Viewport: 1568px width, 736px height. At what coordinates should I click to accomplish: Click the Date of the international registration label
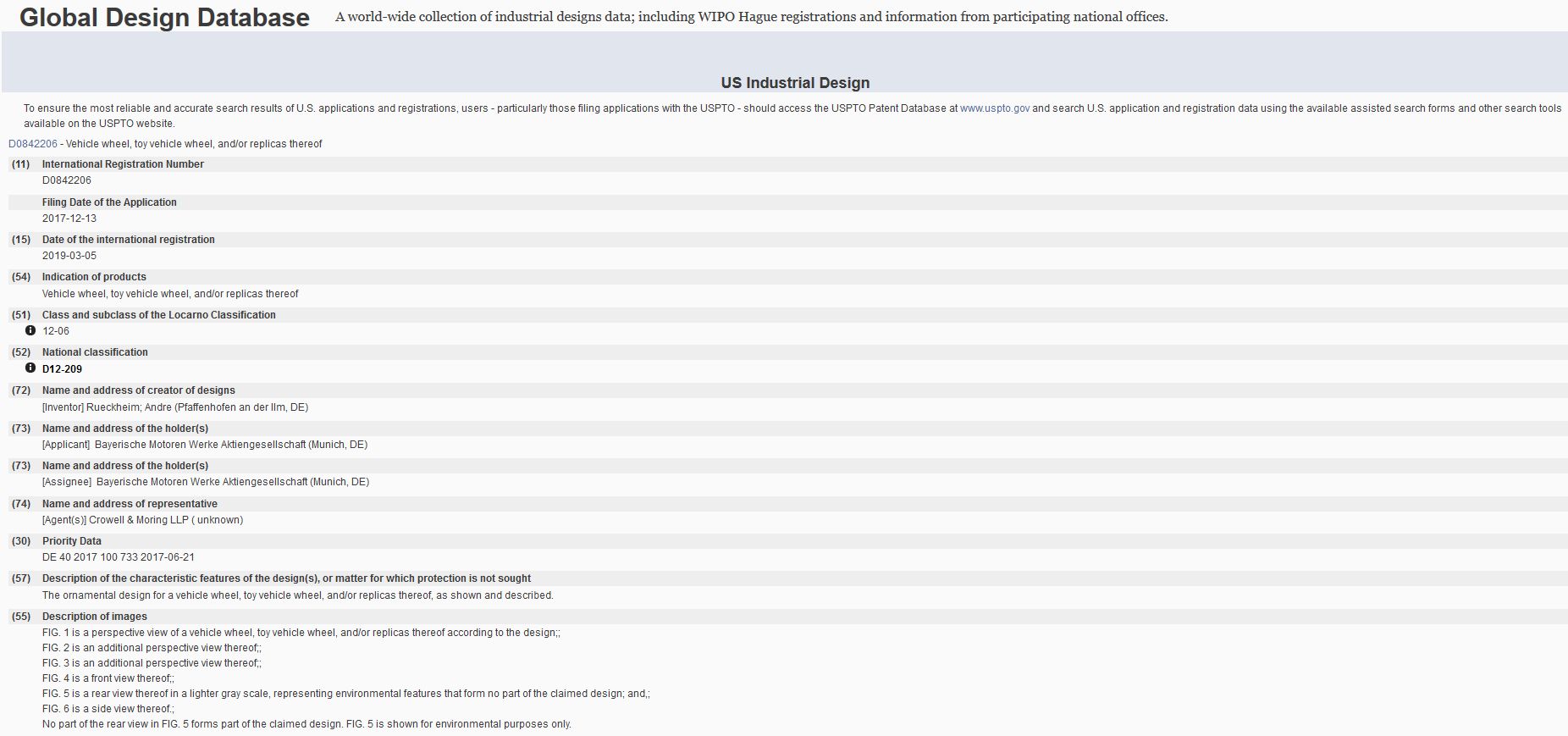pos(129,240)
